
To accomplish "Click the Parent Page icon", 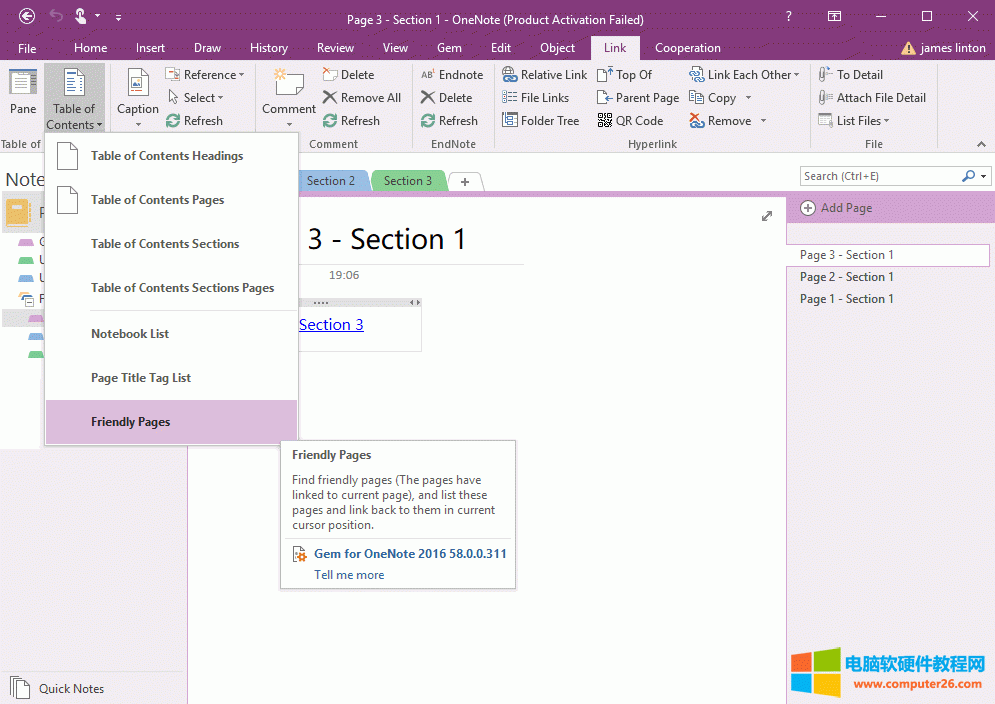I will click(x=605, y=98).
